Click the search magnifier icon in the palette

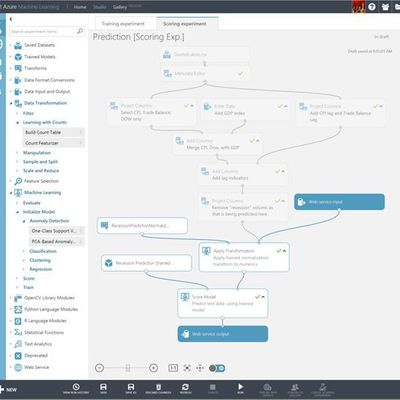pyautogui.click(x=80, y=31)
